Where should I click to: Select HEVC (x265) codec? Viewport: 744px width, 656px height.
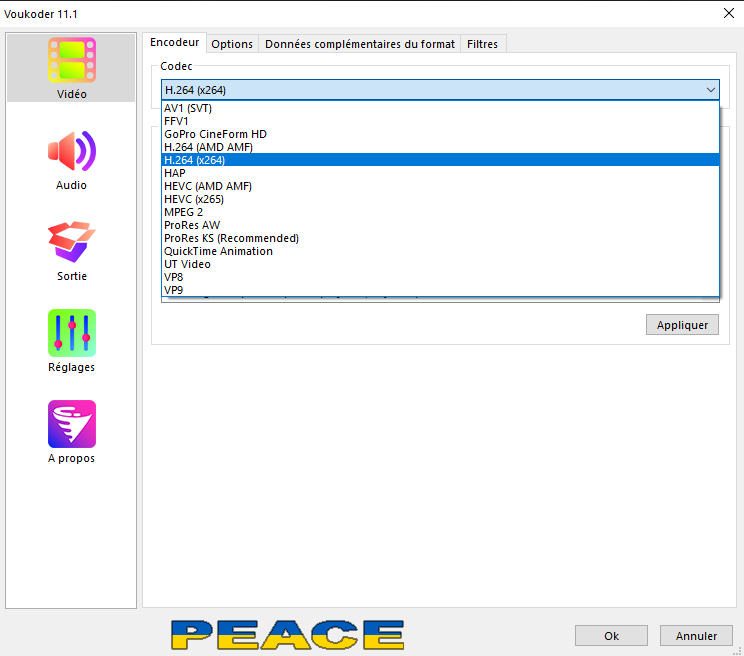440,199
